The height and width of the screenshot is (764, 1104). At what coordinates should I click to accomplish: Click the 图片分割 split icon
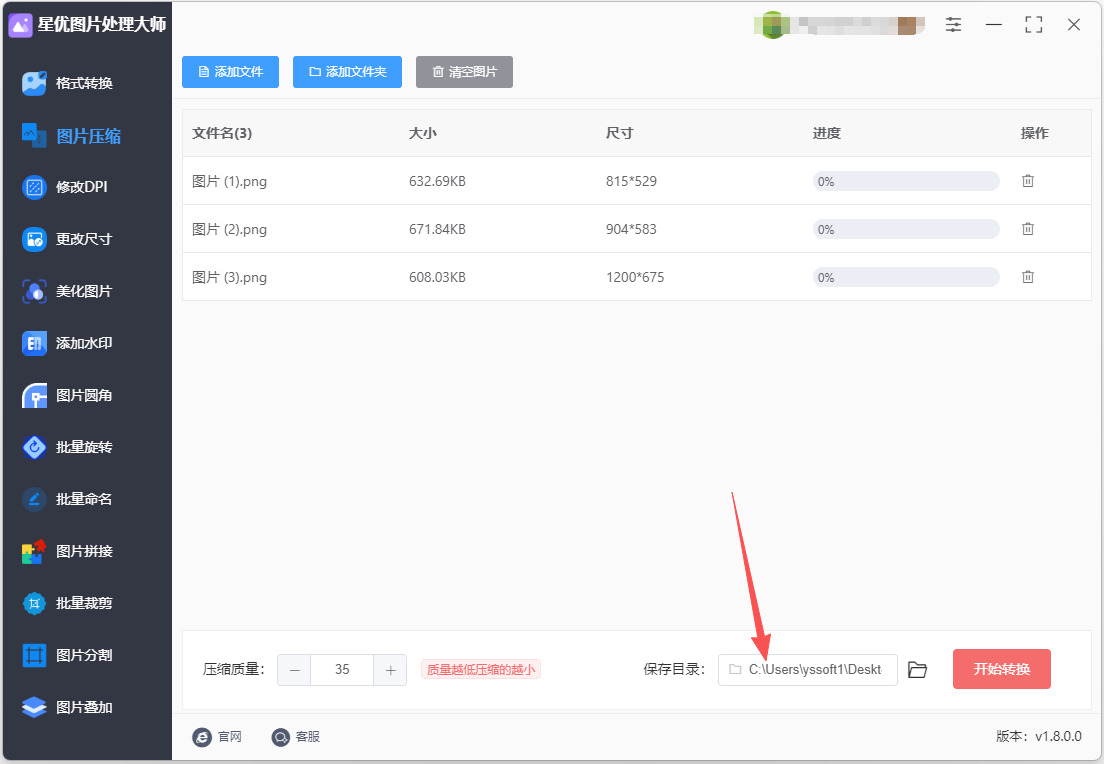[x=34, y=656]
